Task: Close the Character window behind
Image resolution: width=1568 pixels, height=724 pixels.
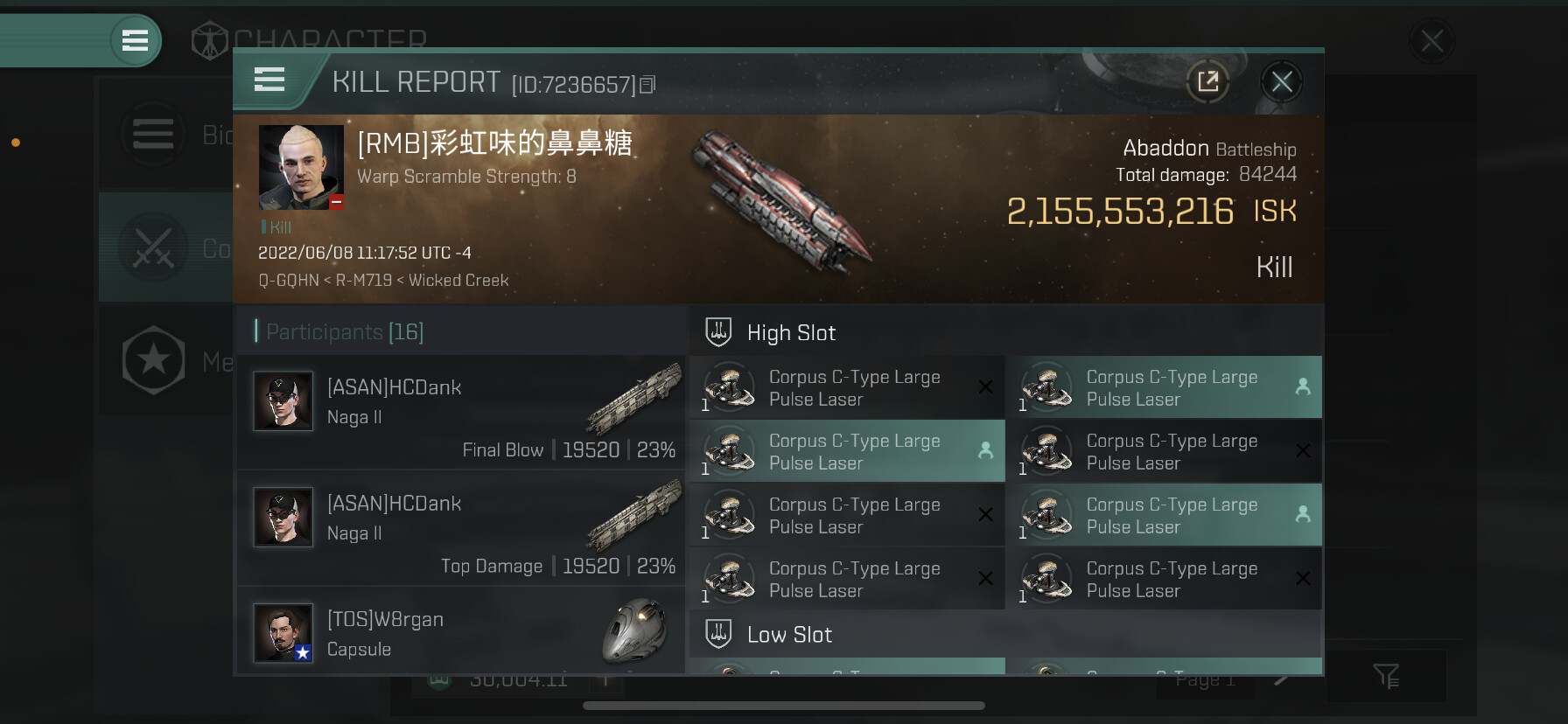Action: [1432, 40]
